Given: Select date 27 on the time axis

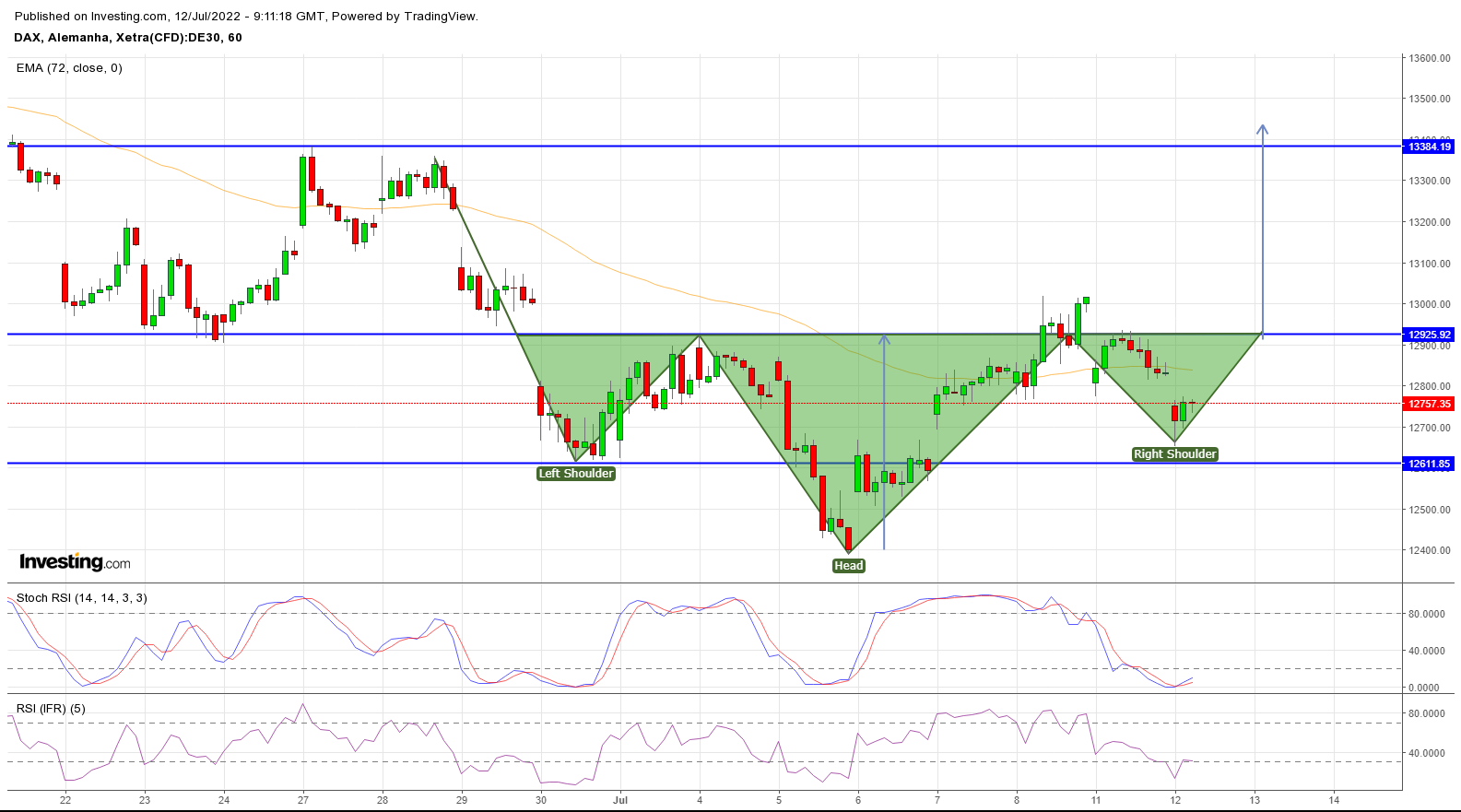Looking at the screenshot, I should pyautogui.click(x=303, y=800).
